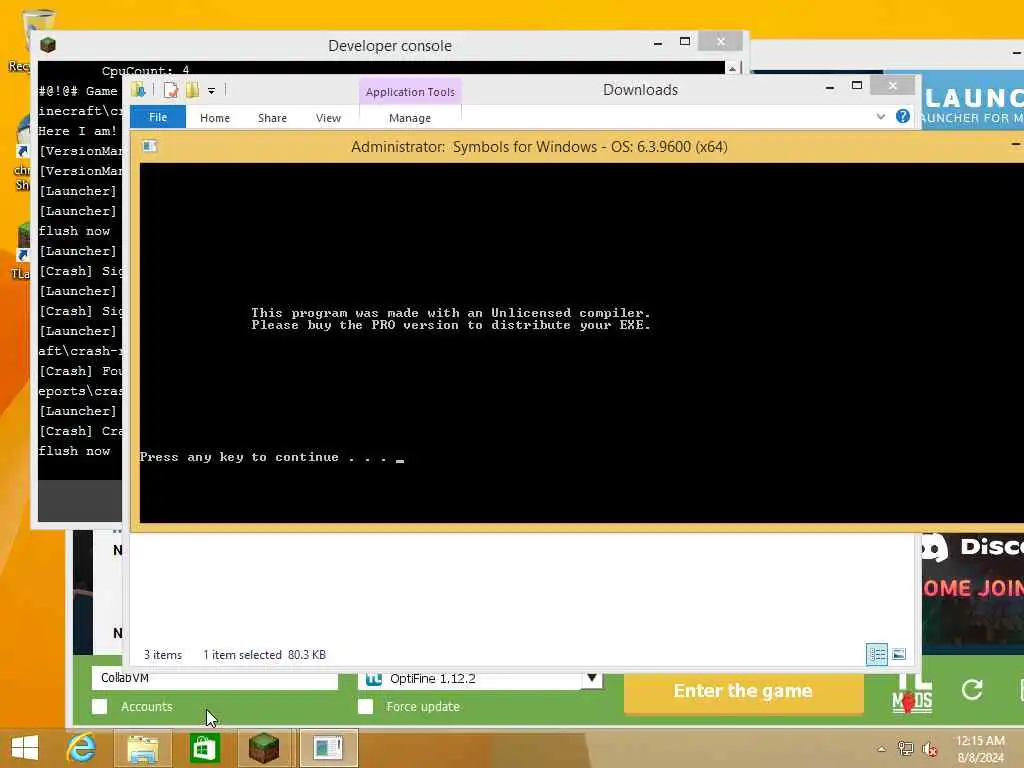Show hidden tray icons arrow
This screenshot has height=768, width=1024.
[881, 749]
